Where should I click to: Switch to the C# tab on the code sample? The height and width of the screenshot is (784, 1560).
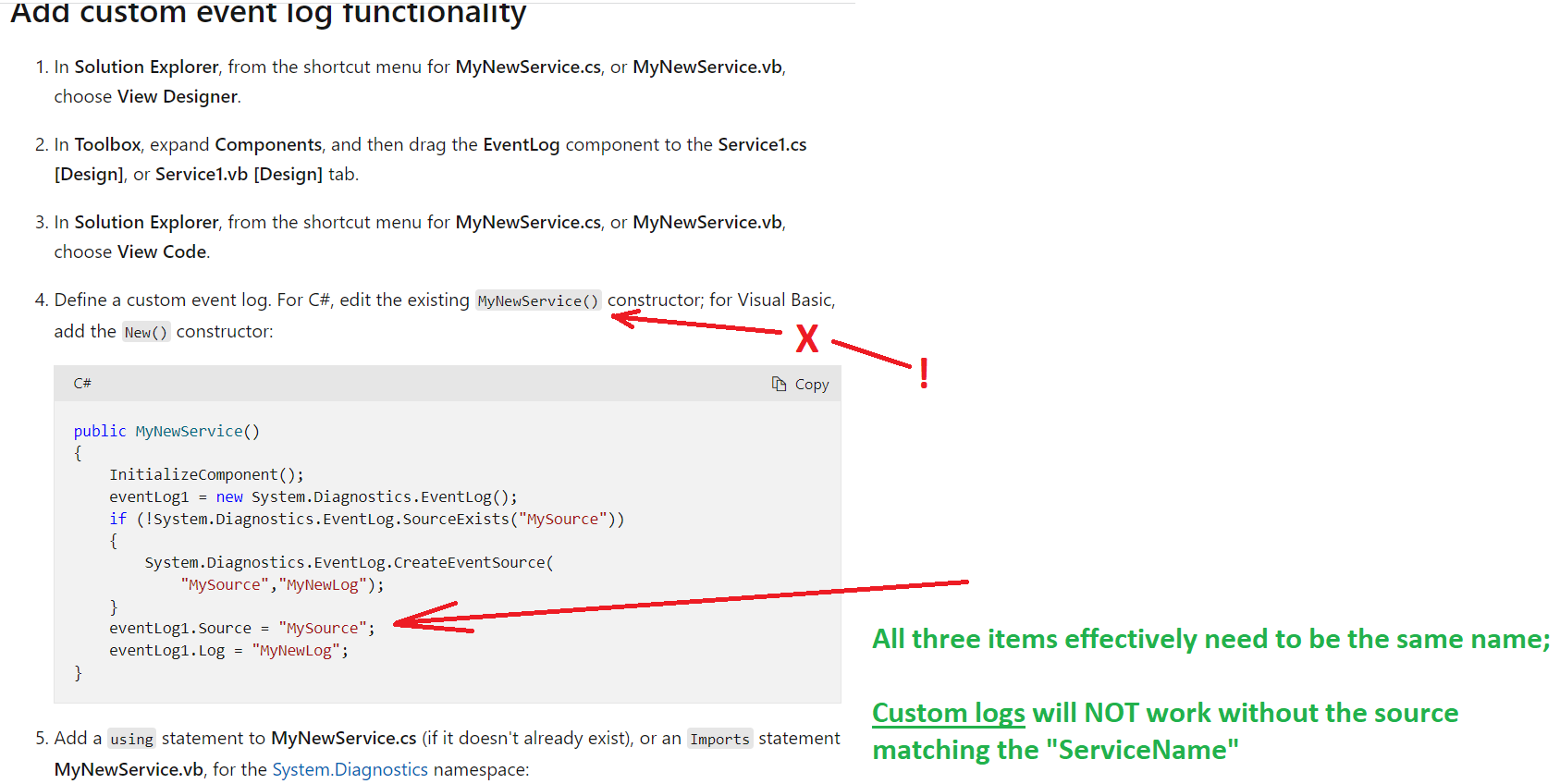(82, 383)
